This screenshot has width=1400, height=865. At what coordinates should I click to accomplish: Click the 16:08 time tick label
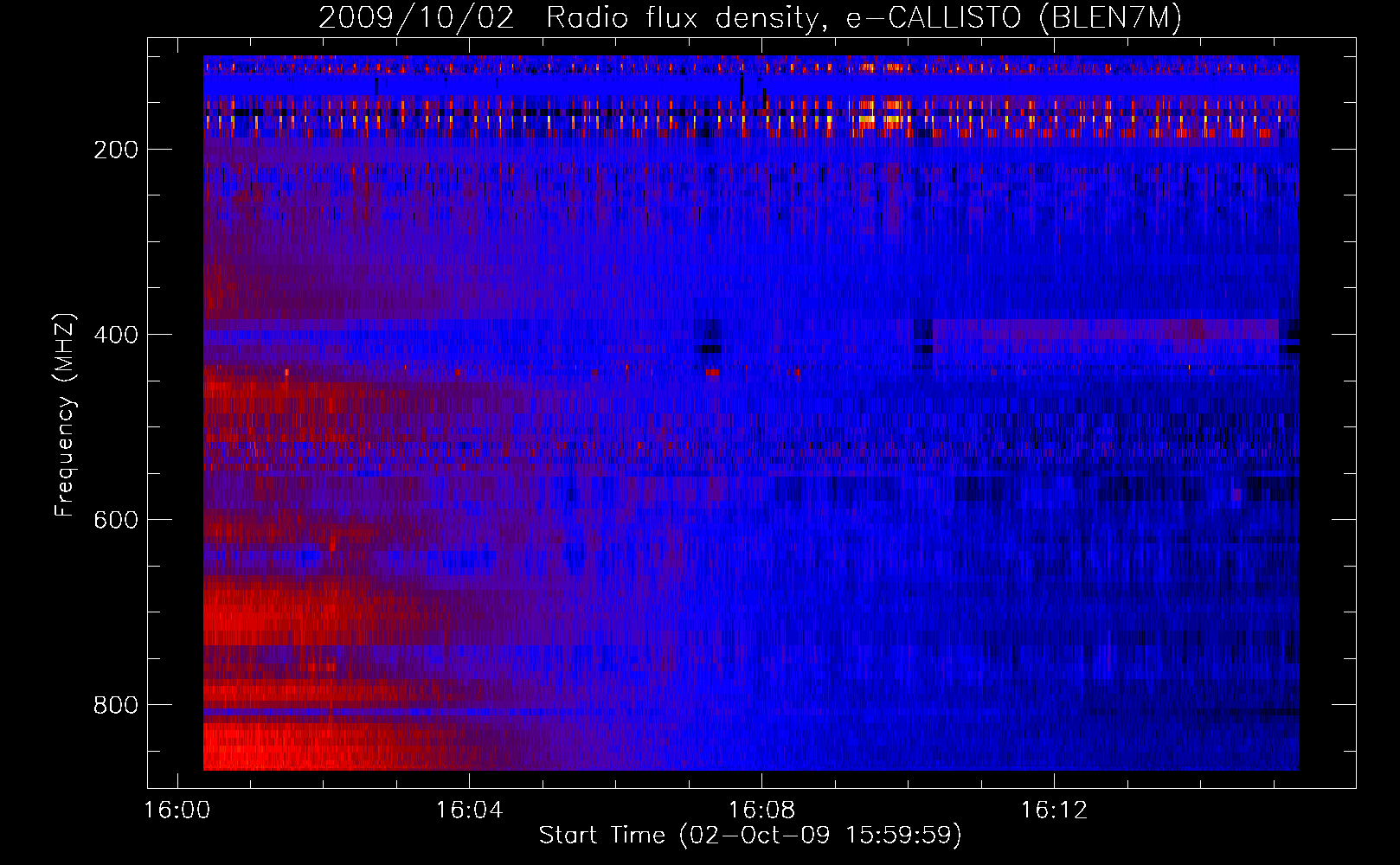tap(762, 811)
